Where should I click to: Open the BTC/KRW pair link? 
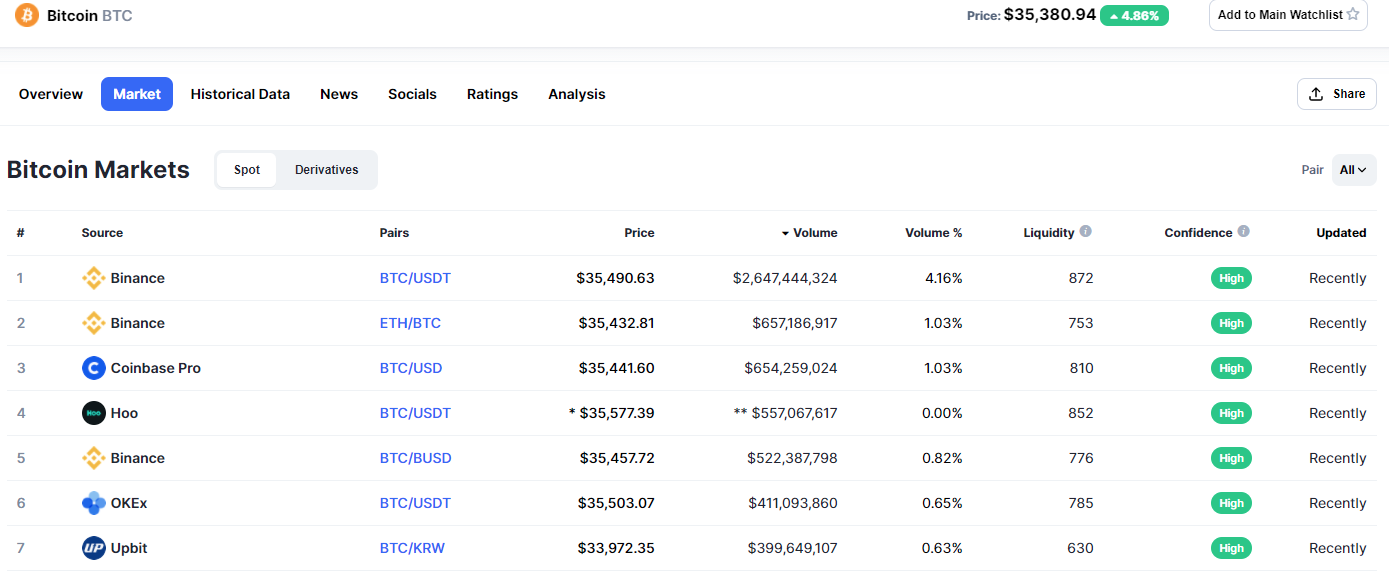[x=412, y=548]
